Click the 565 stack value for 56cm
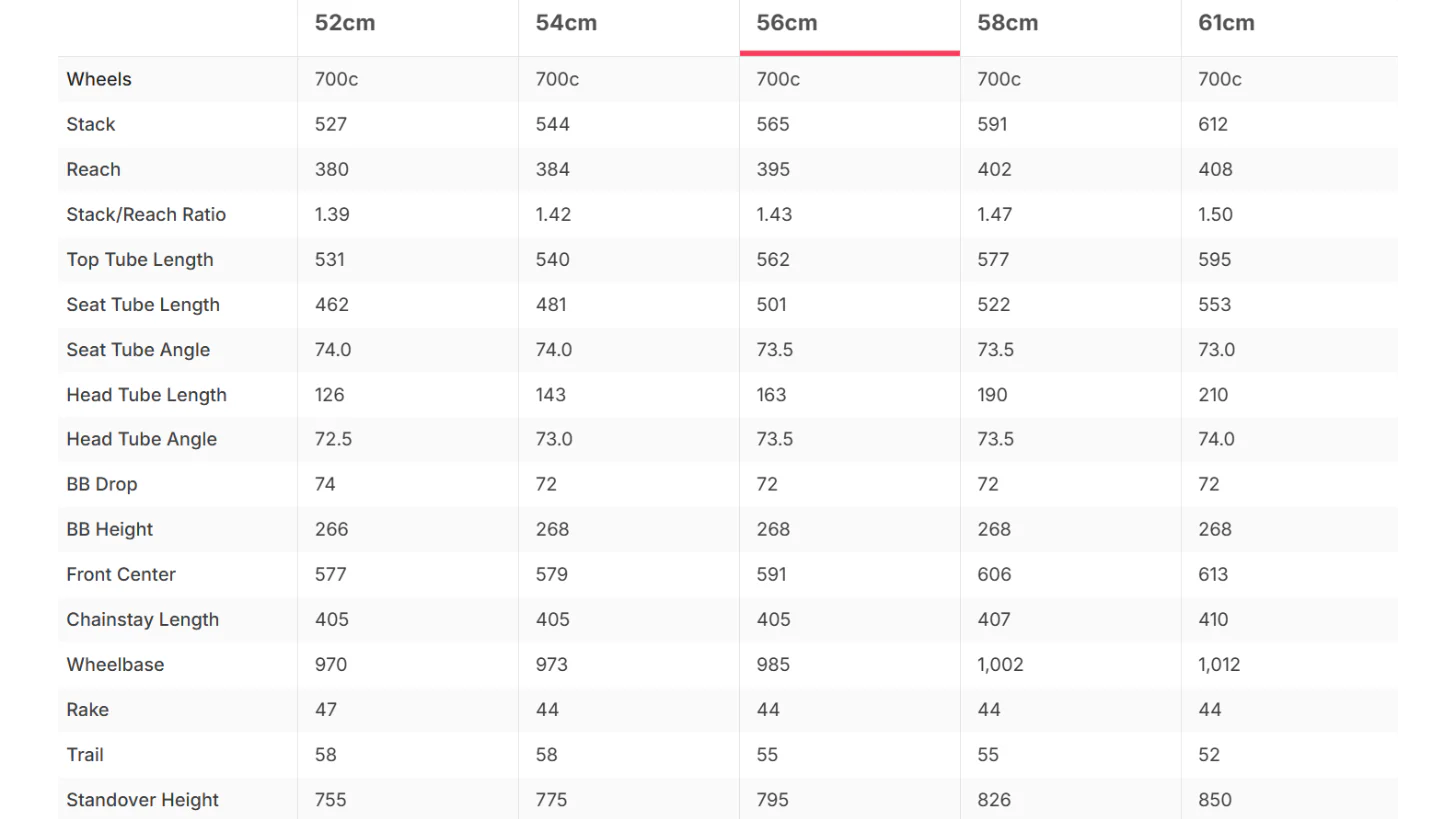The width and height of the screenshot is (1456, 819). point(773,124)
